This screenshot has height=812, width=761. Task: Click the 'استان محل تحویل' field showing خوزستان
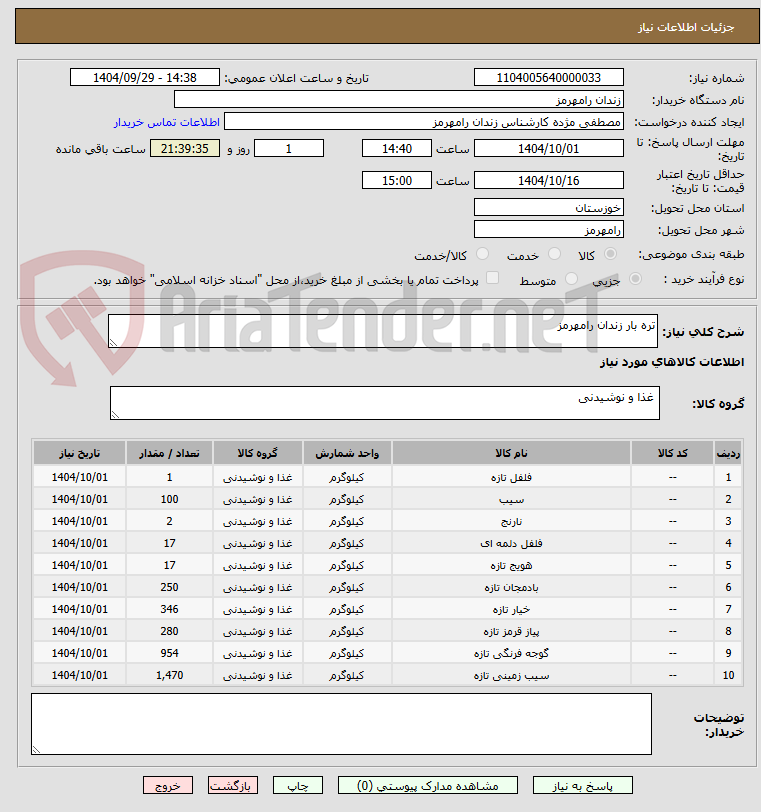pyautogui.click(x=548, y=208)
